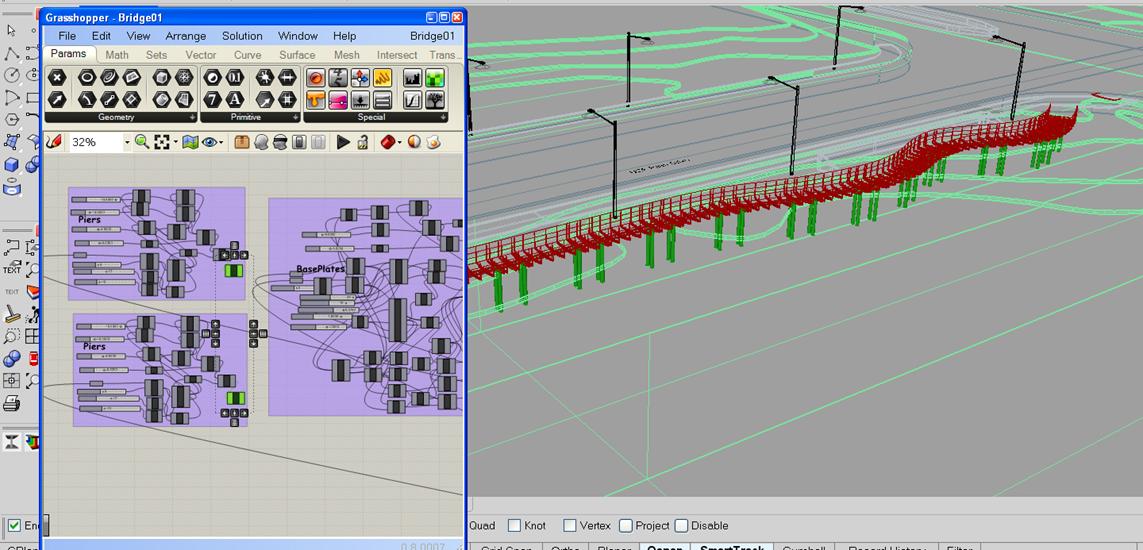The height and width of the screenshot is (550, 1143).
Task: Open the 32% zoom level dropdown
Action: [x=127, y=143]
